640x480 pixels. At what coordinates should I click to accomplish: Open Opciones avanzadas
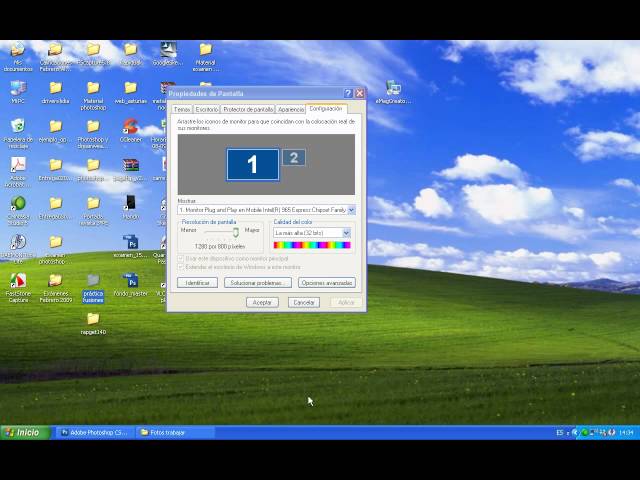point(327,283)
